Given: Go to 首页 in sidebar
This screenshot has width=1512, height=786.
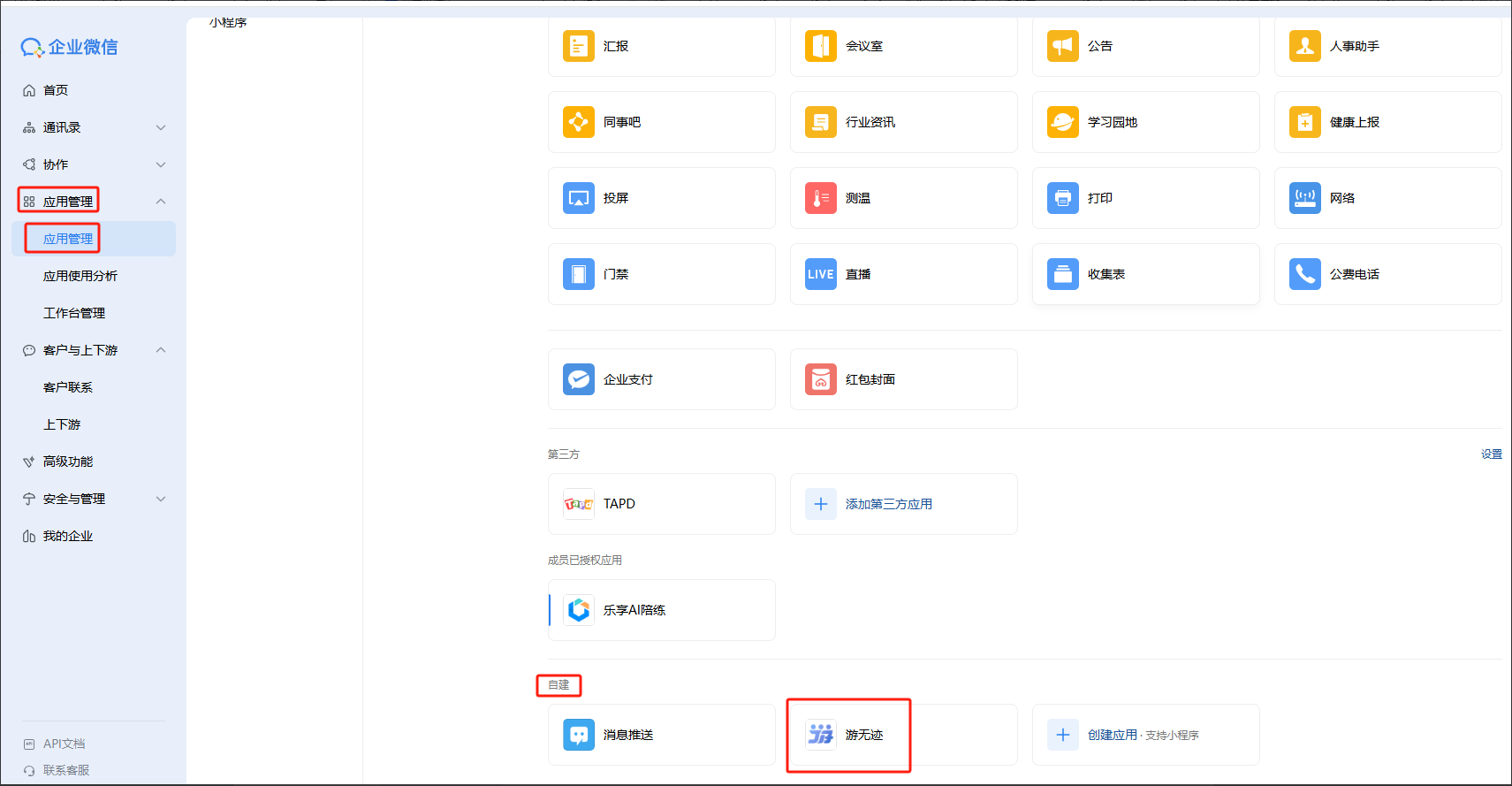Looking at the screenshot, I should 55,90.
